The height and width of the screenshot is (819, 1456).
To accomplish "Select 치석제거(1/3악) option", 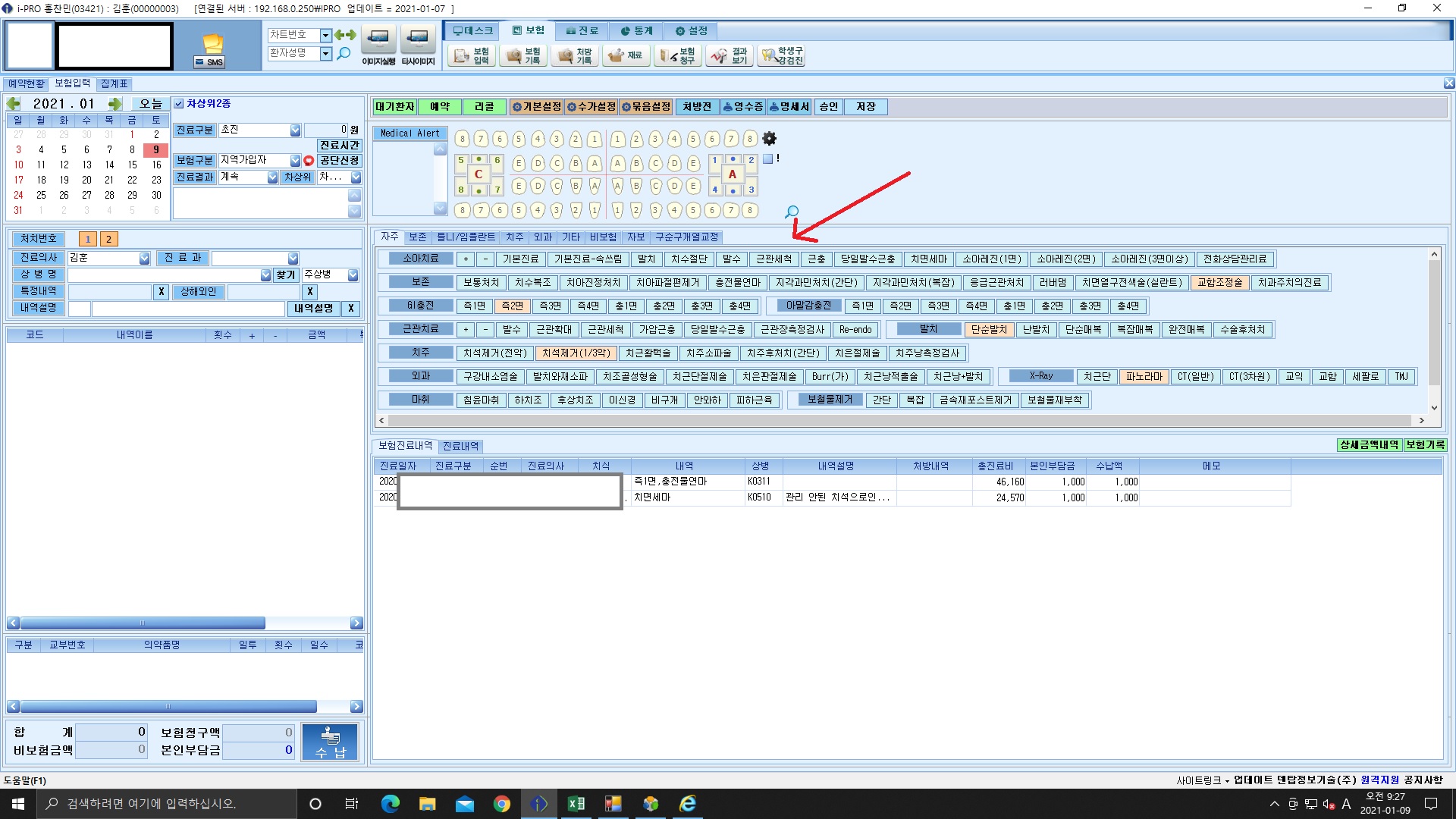I will [x=576, y=353].
